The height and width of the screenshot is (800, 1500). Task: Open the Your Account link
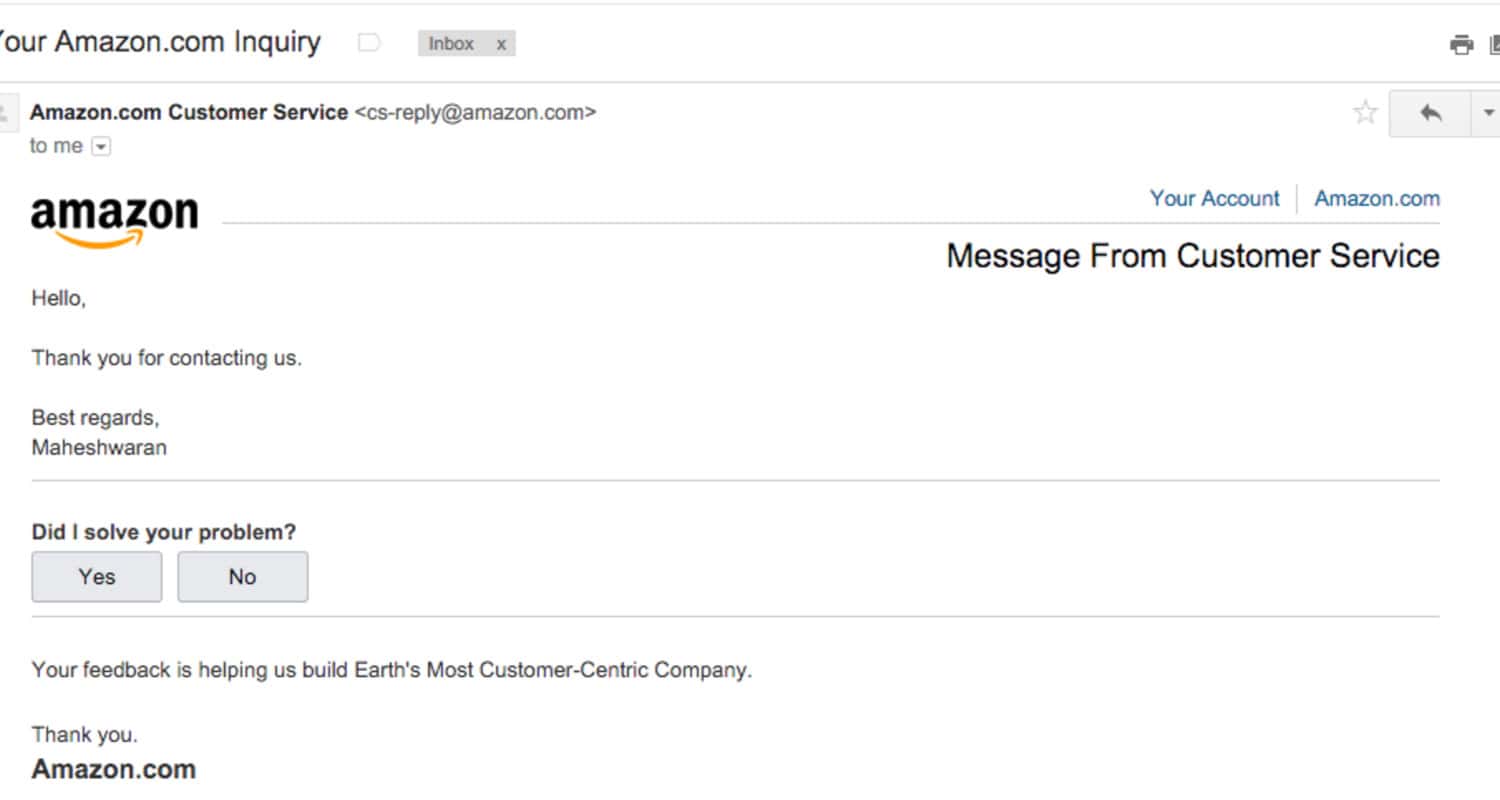[1214, 198]
